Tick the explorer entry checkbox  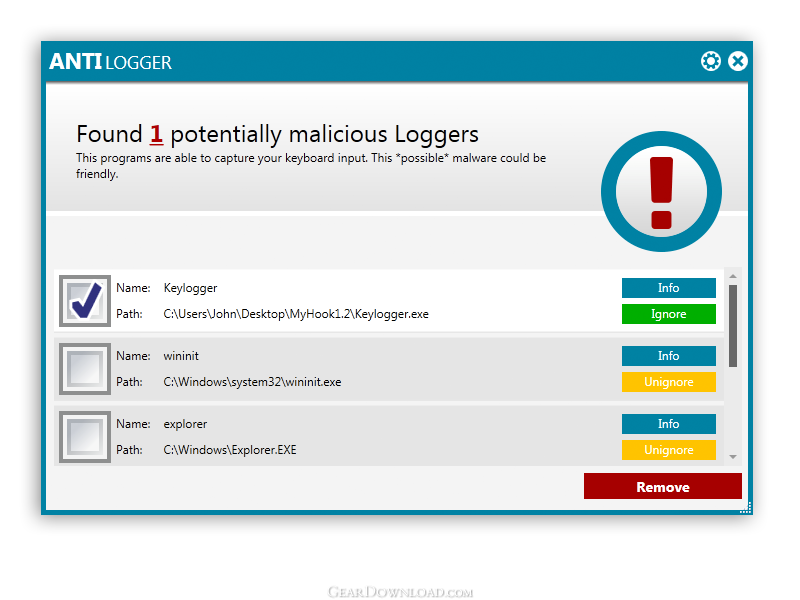85,437
